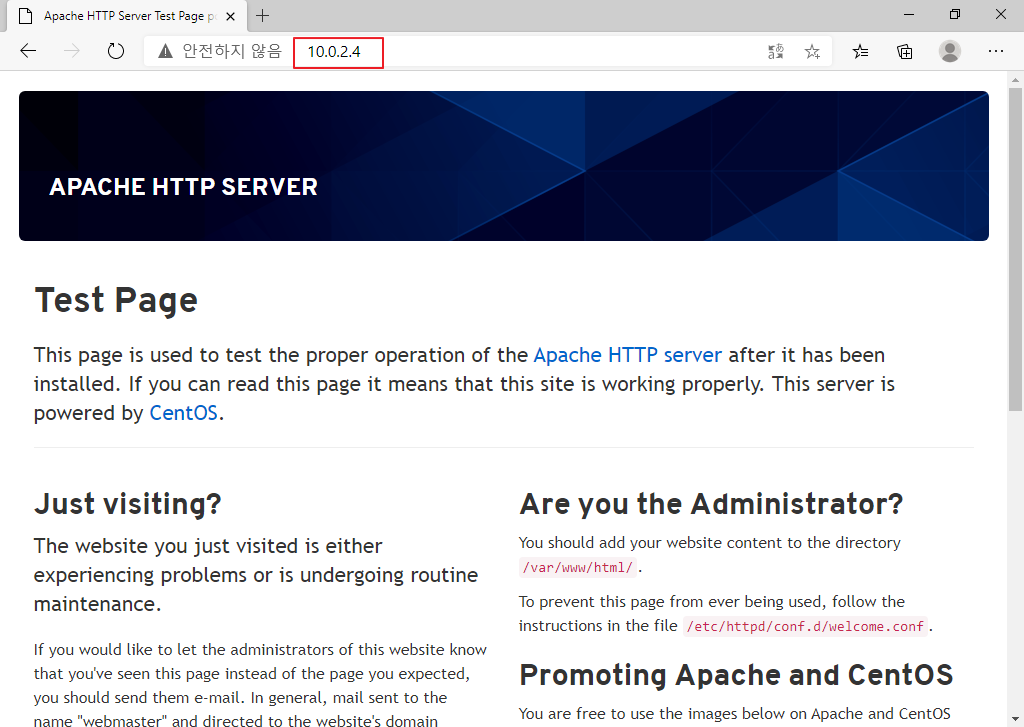Open the Settings and more menu
The height and width of the screenshot is (727, 1024).
[x=995, y=51]
